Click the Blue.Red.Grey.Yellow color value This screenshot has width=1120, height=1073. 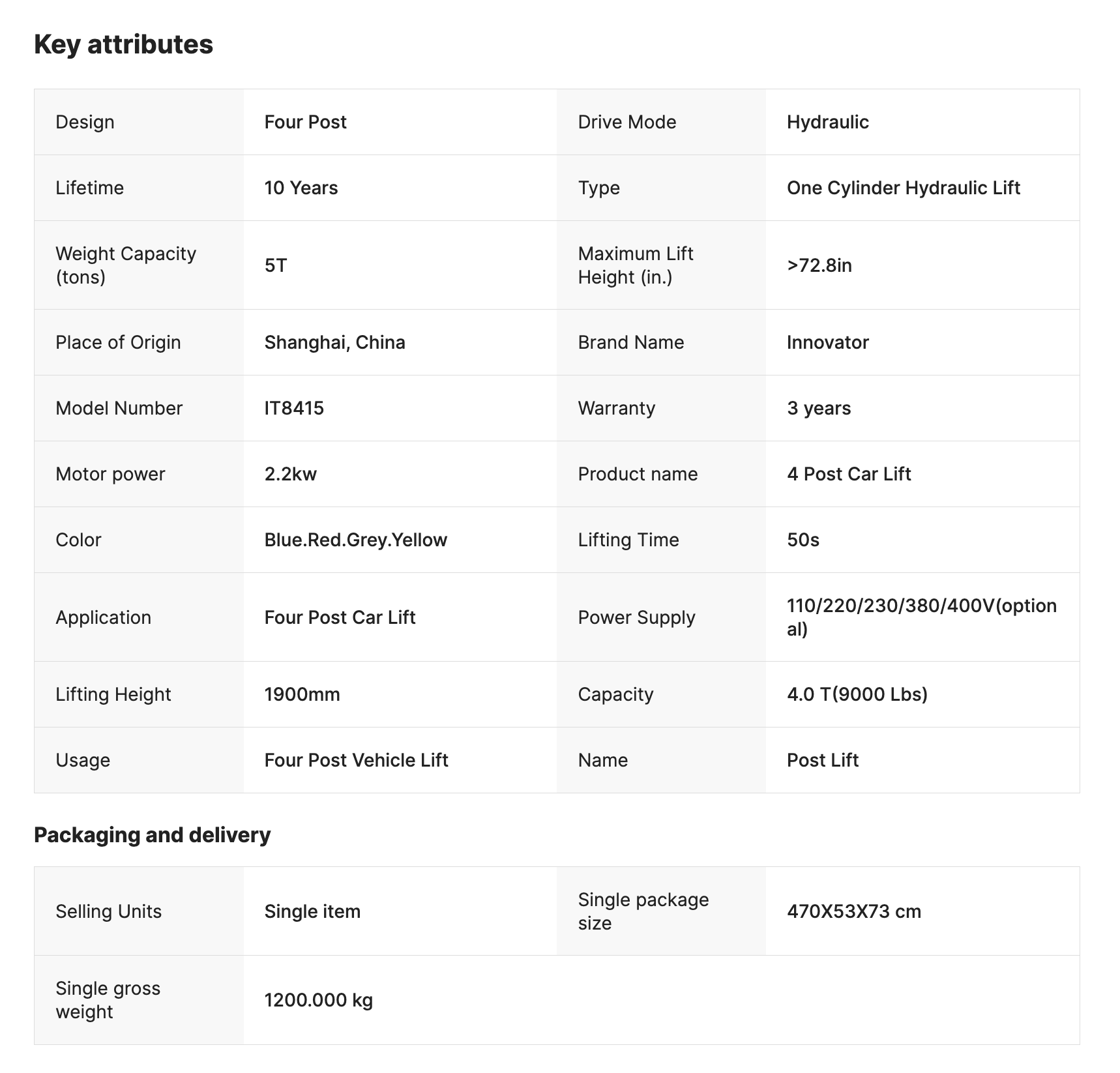tap(355, 540)
